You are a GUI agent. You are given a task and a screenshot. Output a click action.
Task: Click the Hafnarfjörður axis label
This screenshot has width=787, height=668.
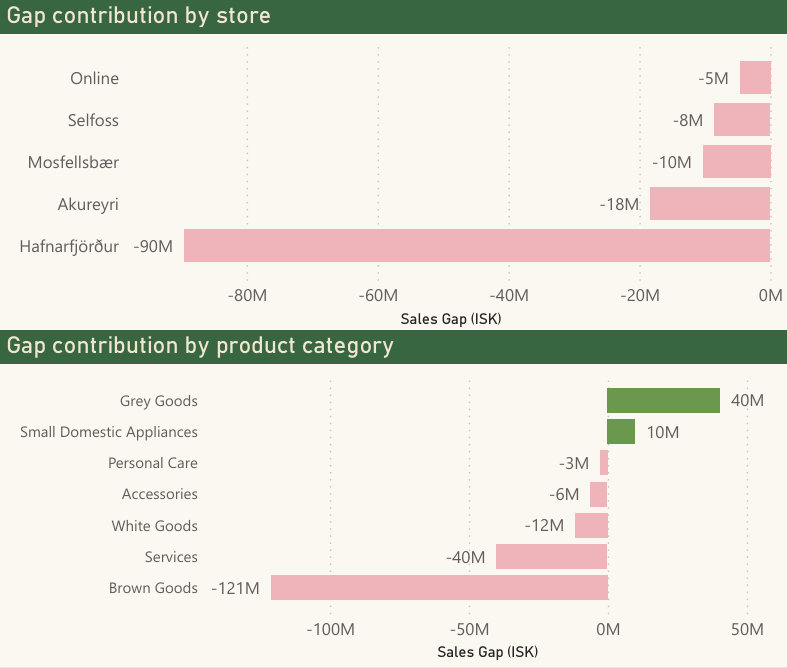(x=69, y=246)
